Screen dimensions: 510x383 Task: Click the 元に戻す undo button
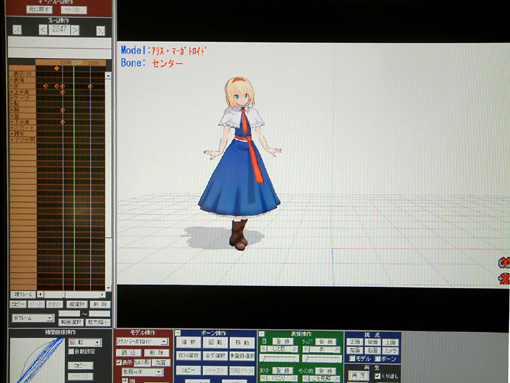[x=39, y=10]
